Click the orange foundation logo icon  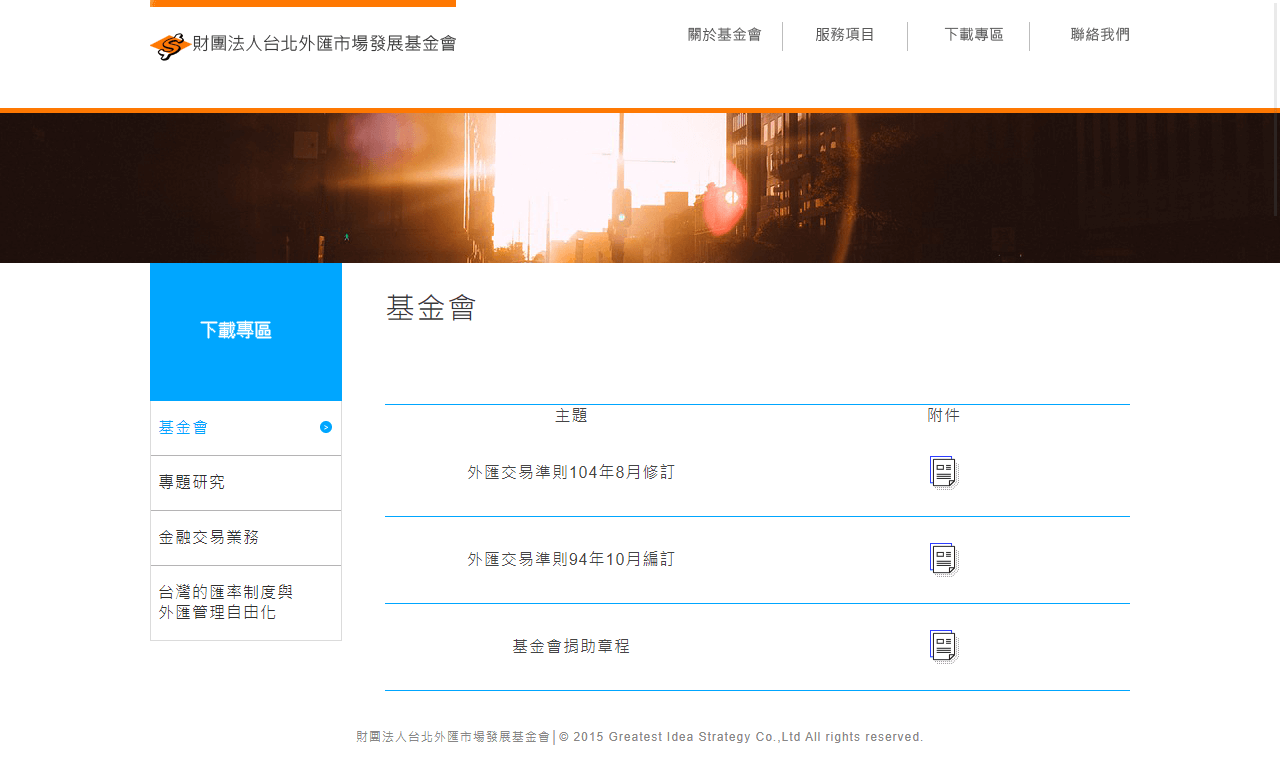click(x=170, y=46)
